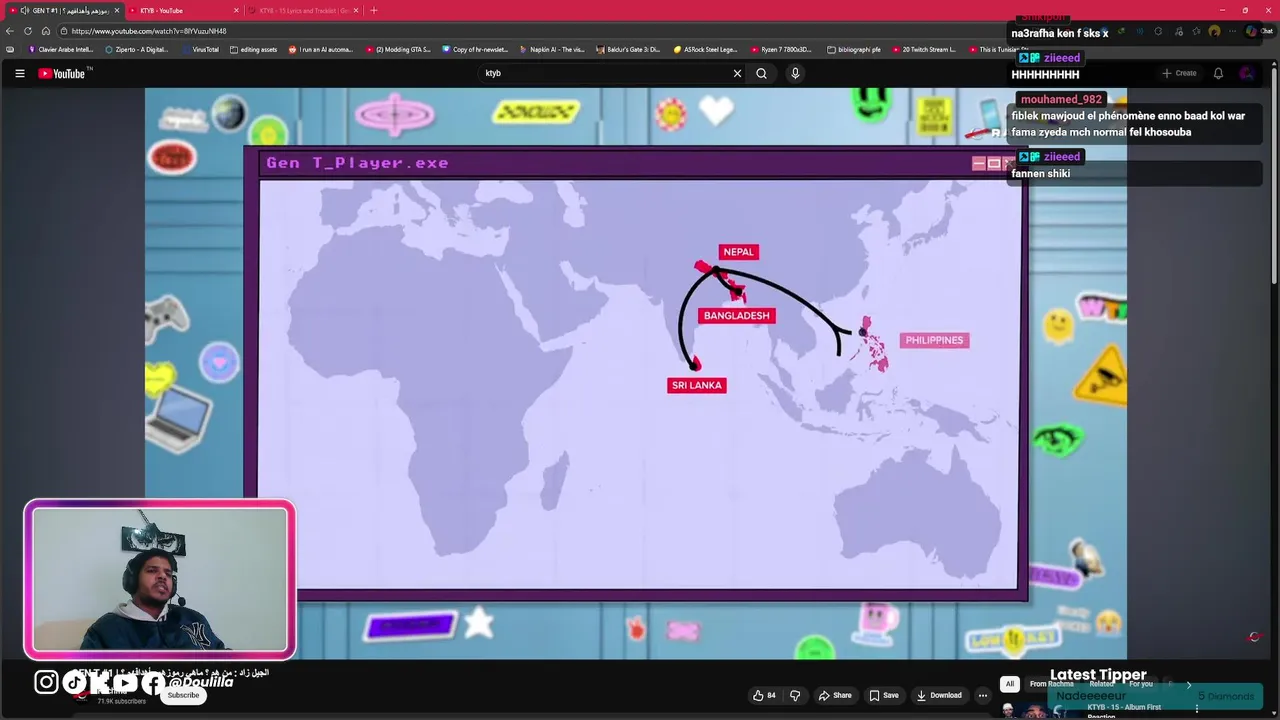Open the 'editing assets' bookmark folder

pos(254,49)
